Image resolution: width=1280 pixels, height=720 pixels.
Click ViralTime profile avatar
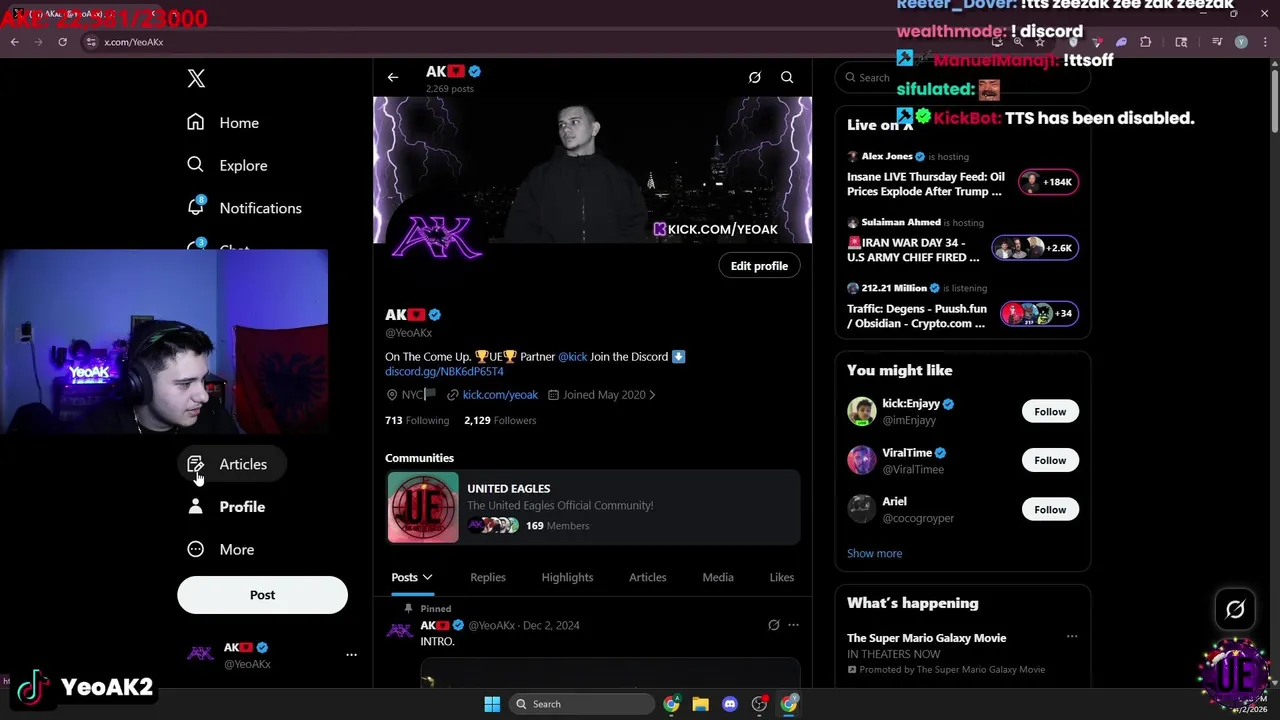(x=862, y=460)
